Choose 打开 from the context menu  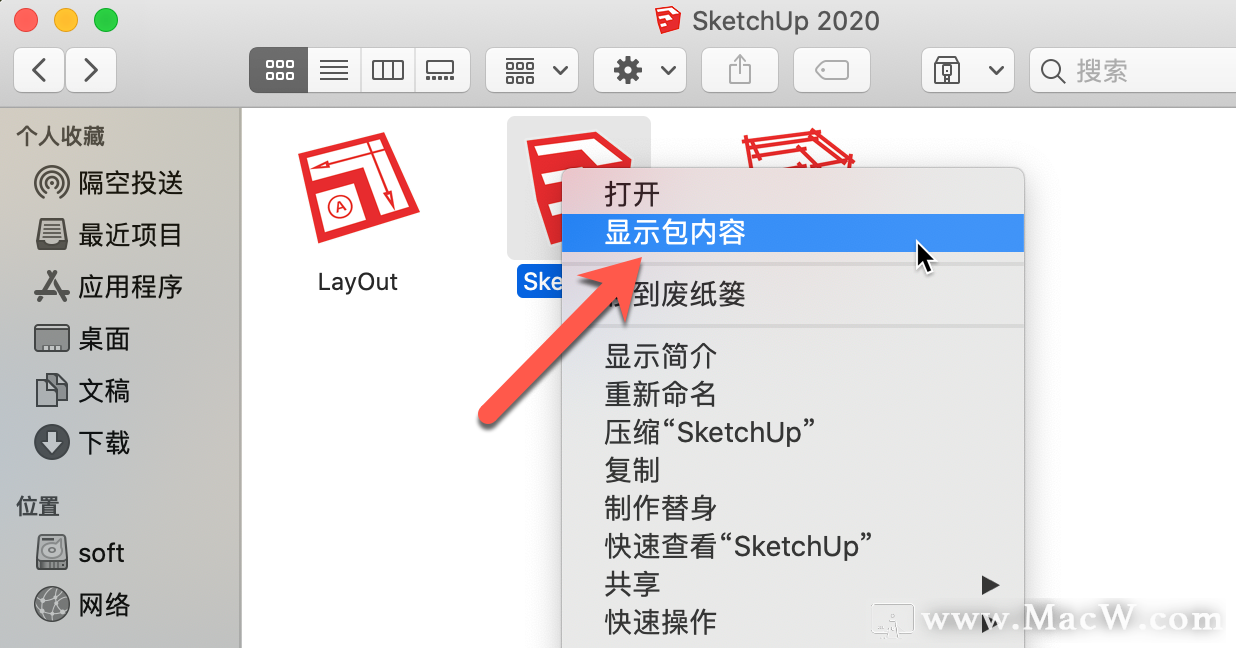coord(793,193)
